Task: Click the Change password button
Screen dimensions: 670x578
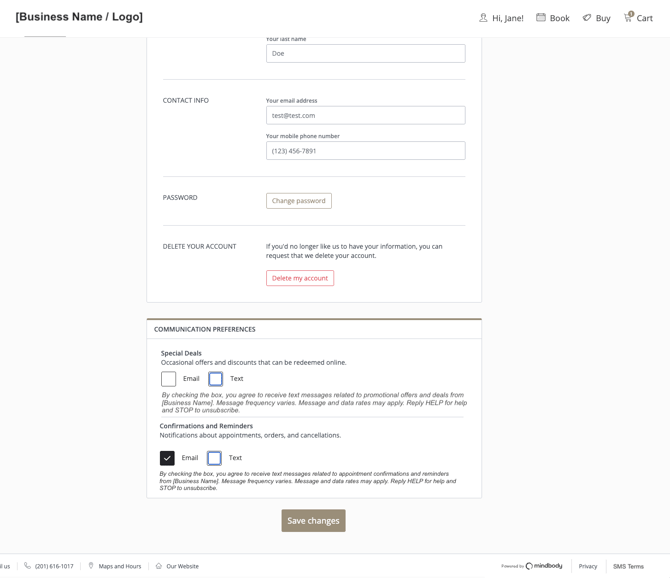Action: pyautogui.click(x=299, y=201)
